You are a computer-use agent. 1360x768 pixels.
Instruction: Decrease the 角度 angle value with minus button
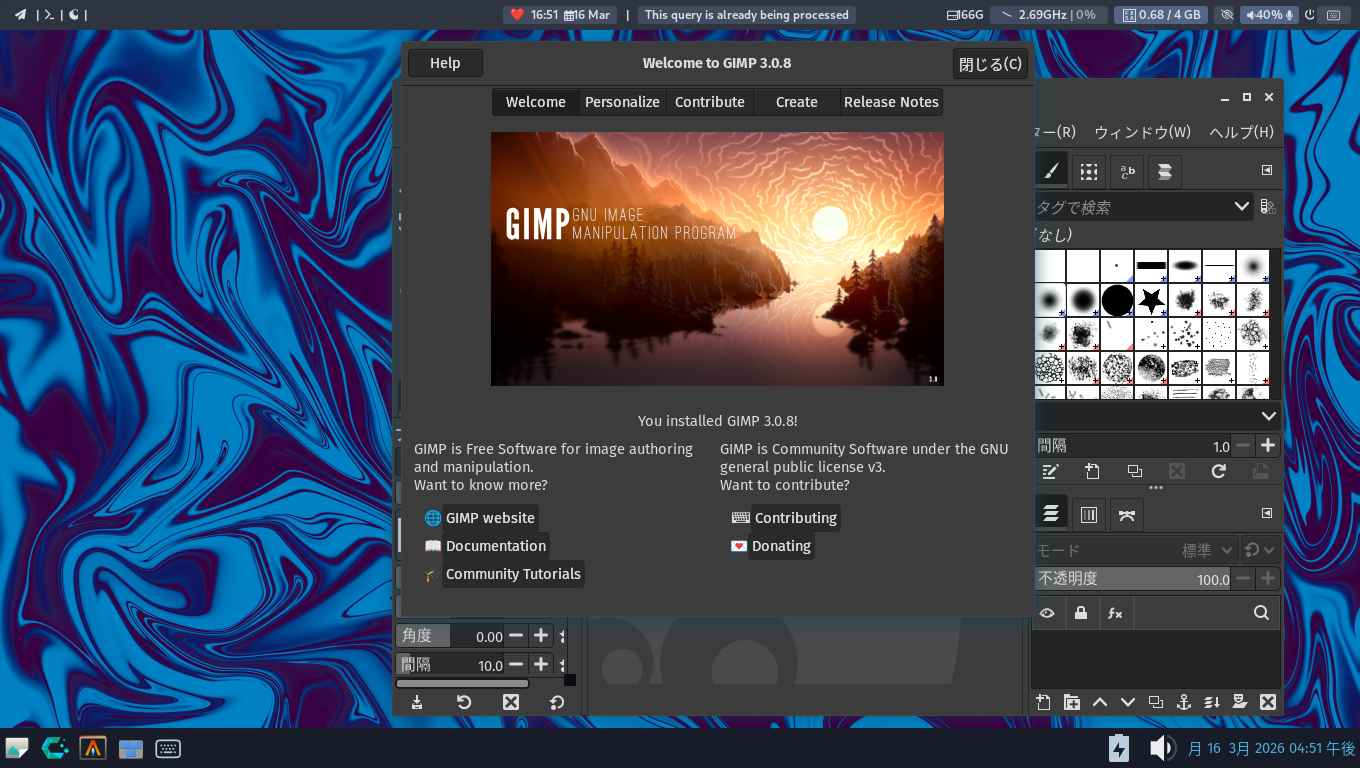coord(516,636)
